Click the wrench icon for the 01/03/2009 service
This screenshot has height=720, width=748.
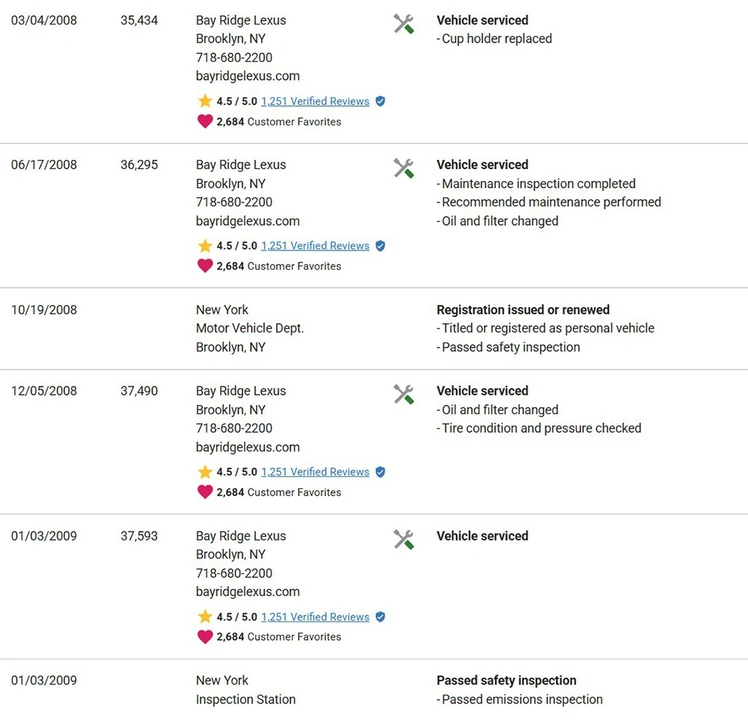(404, 539)
